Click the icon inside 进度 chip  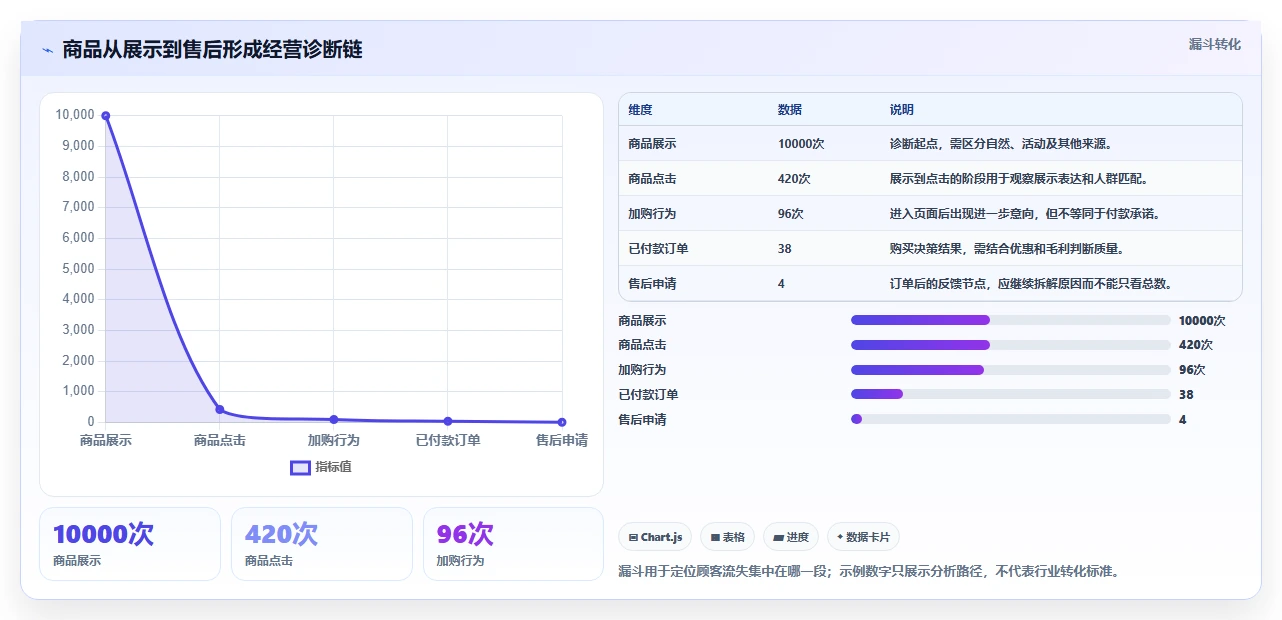[x=778, y=538]
